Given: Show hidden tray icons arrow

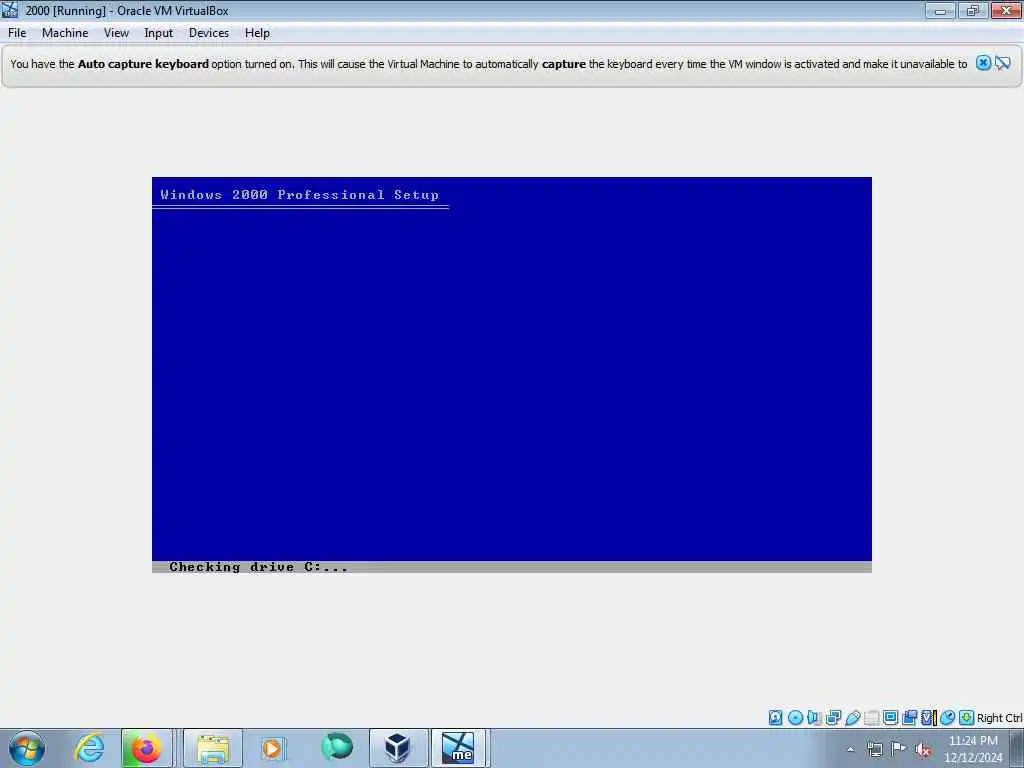Looking at the screenshot, I should pos(850,749).
